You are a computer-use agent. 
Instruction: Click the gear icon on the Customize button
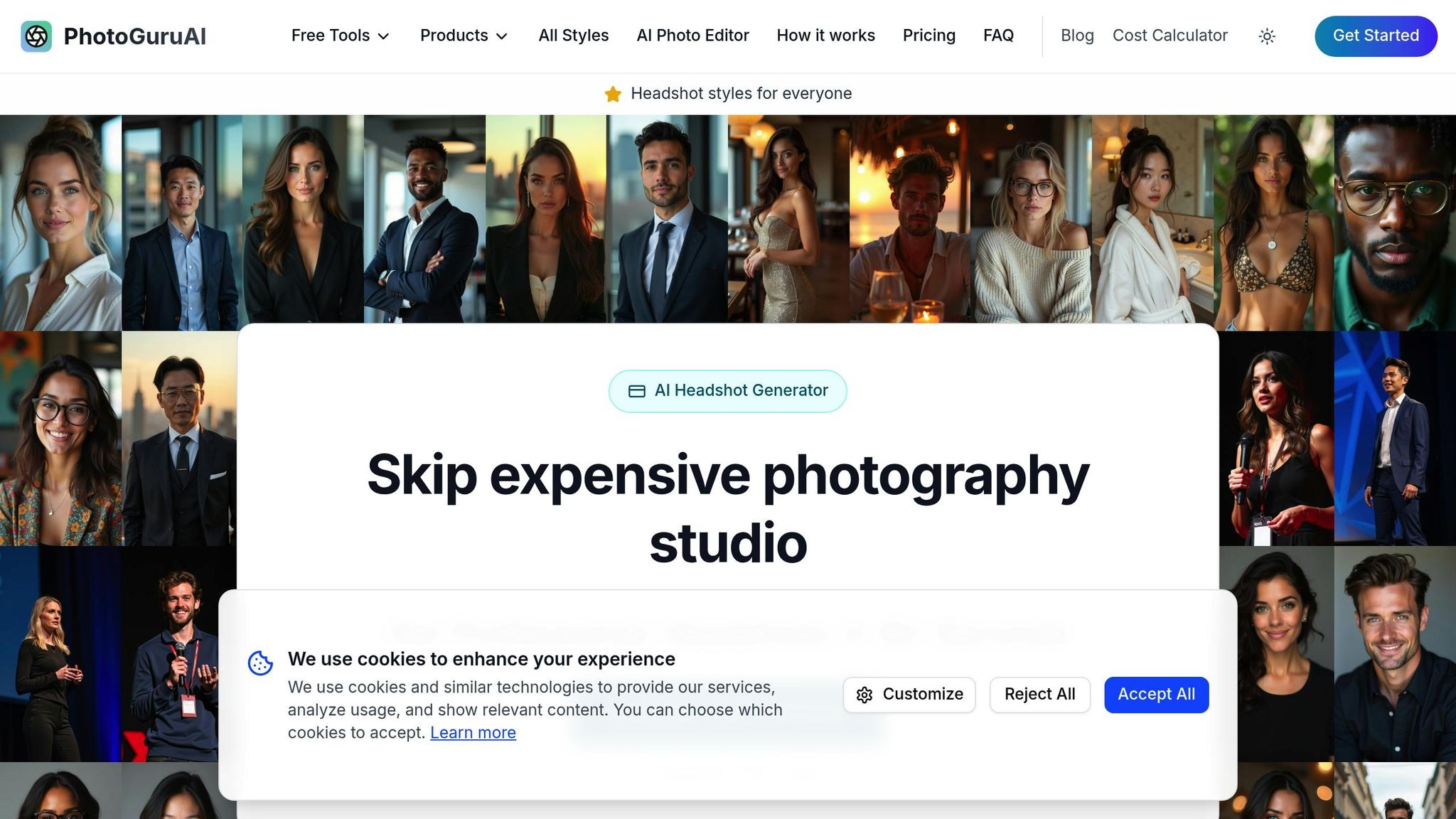pyautogui.click(x=864, y=695)
